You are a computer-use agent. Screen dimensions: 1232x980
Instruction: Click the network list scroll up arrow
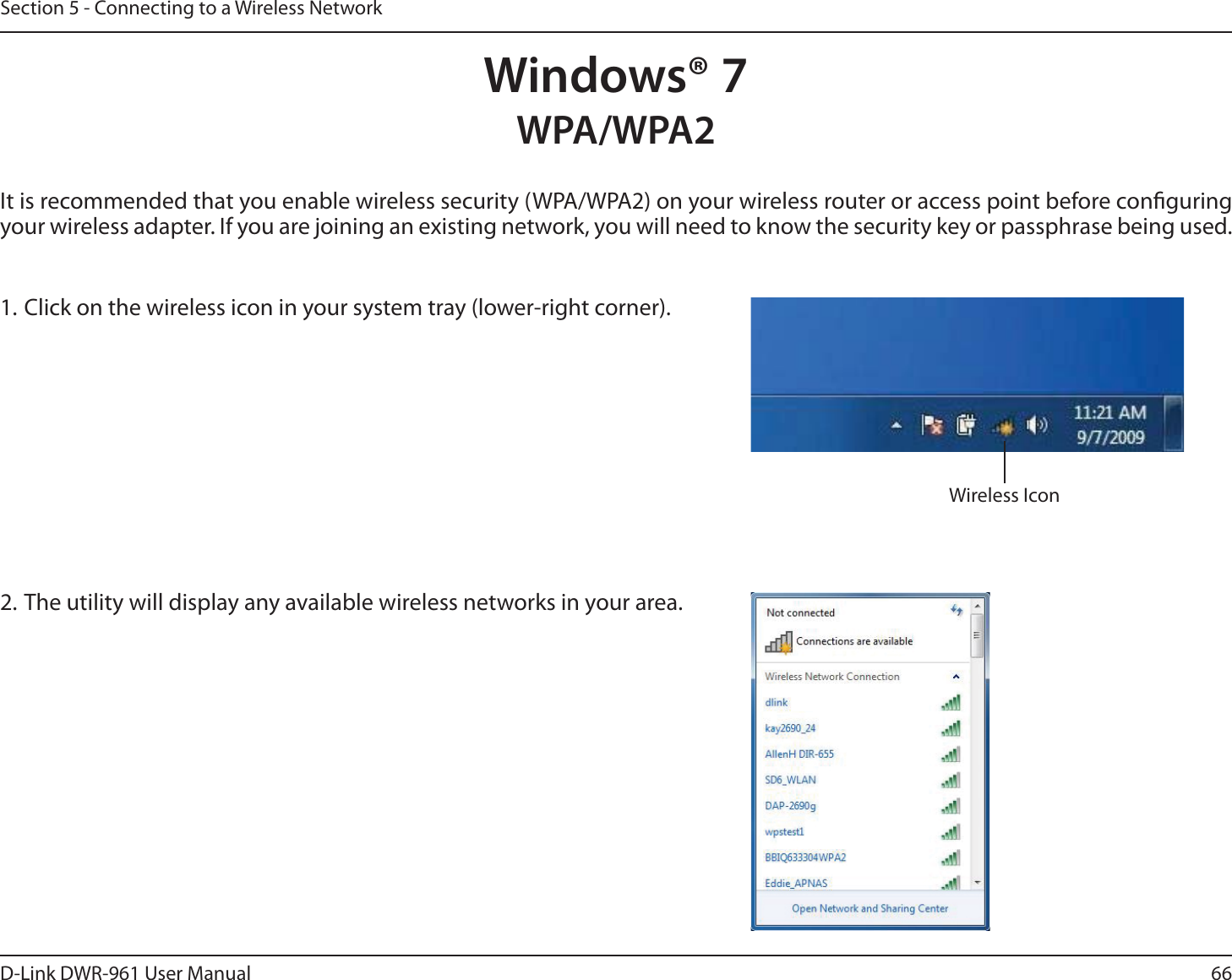[x=977, y=606]
